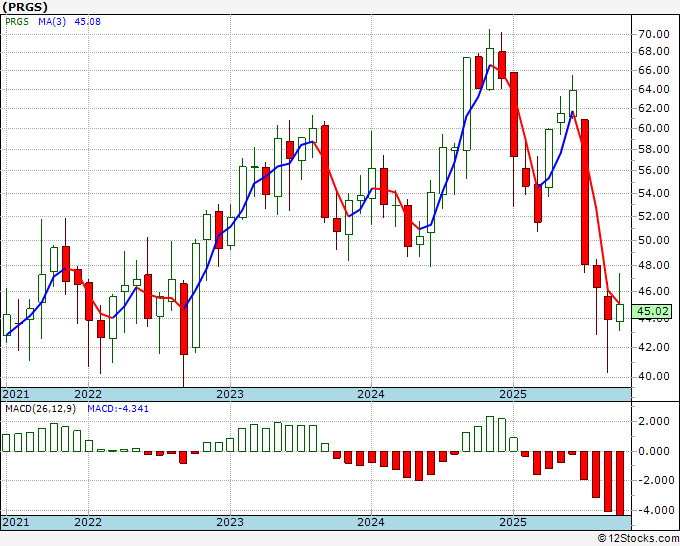Click 2025 on the MACD timeline
This screenshot has height=546, width=680.
point(513,522)
